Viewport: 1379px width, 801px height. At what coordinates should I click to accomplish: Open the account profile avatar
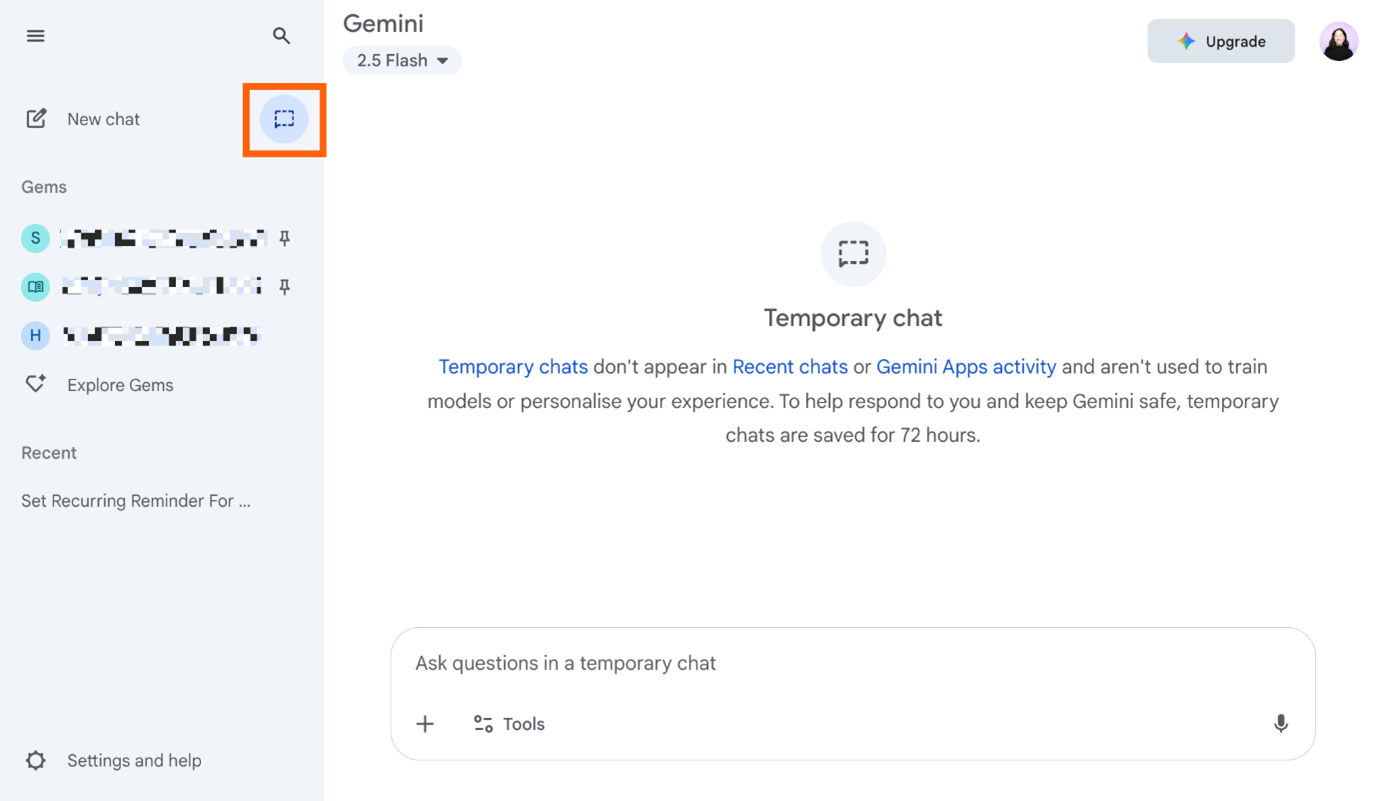coord(1338,41)
